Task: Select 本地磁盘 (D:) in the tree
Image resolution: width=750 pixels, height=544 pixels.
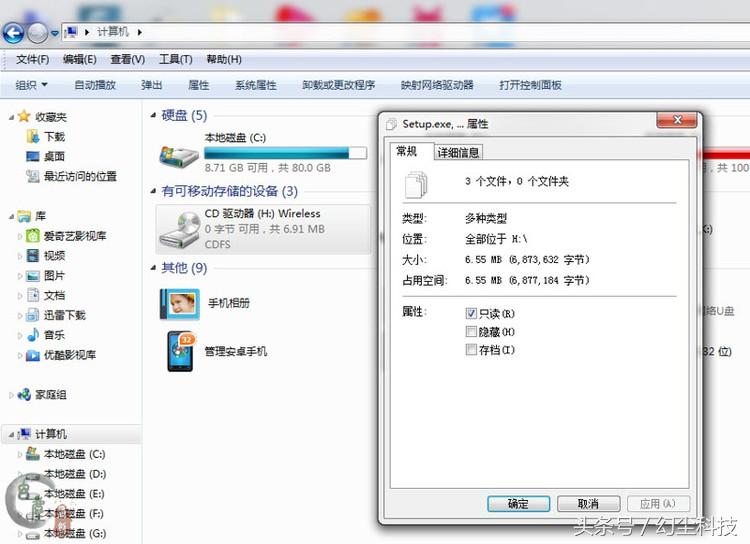Action: 75,474
